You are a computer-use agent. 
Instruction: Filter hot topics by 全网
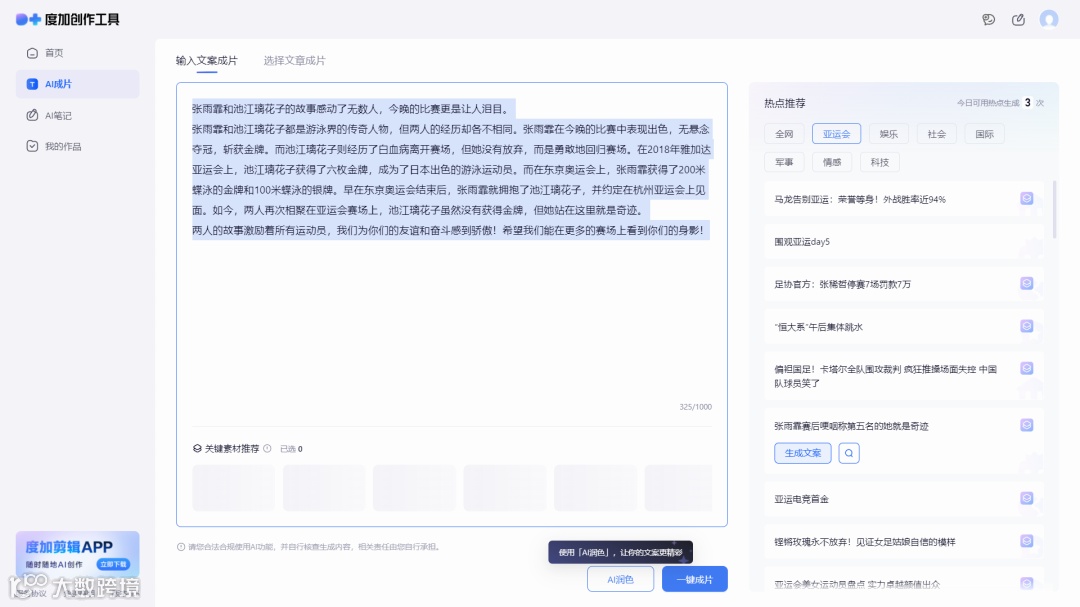[x=784, y=134]
